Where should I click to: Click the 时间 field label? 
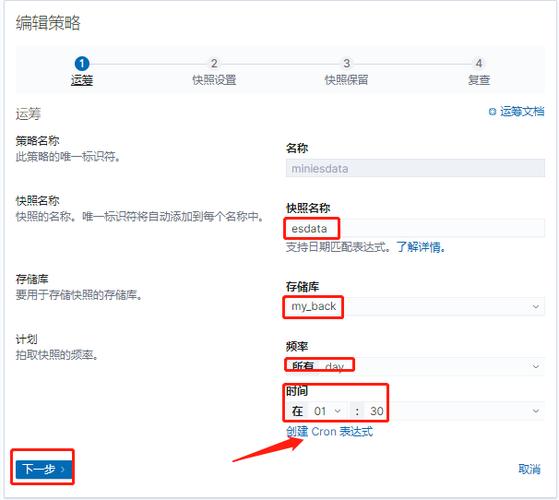point(297,391)
